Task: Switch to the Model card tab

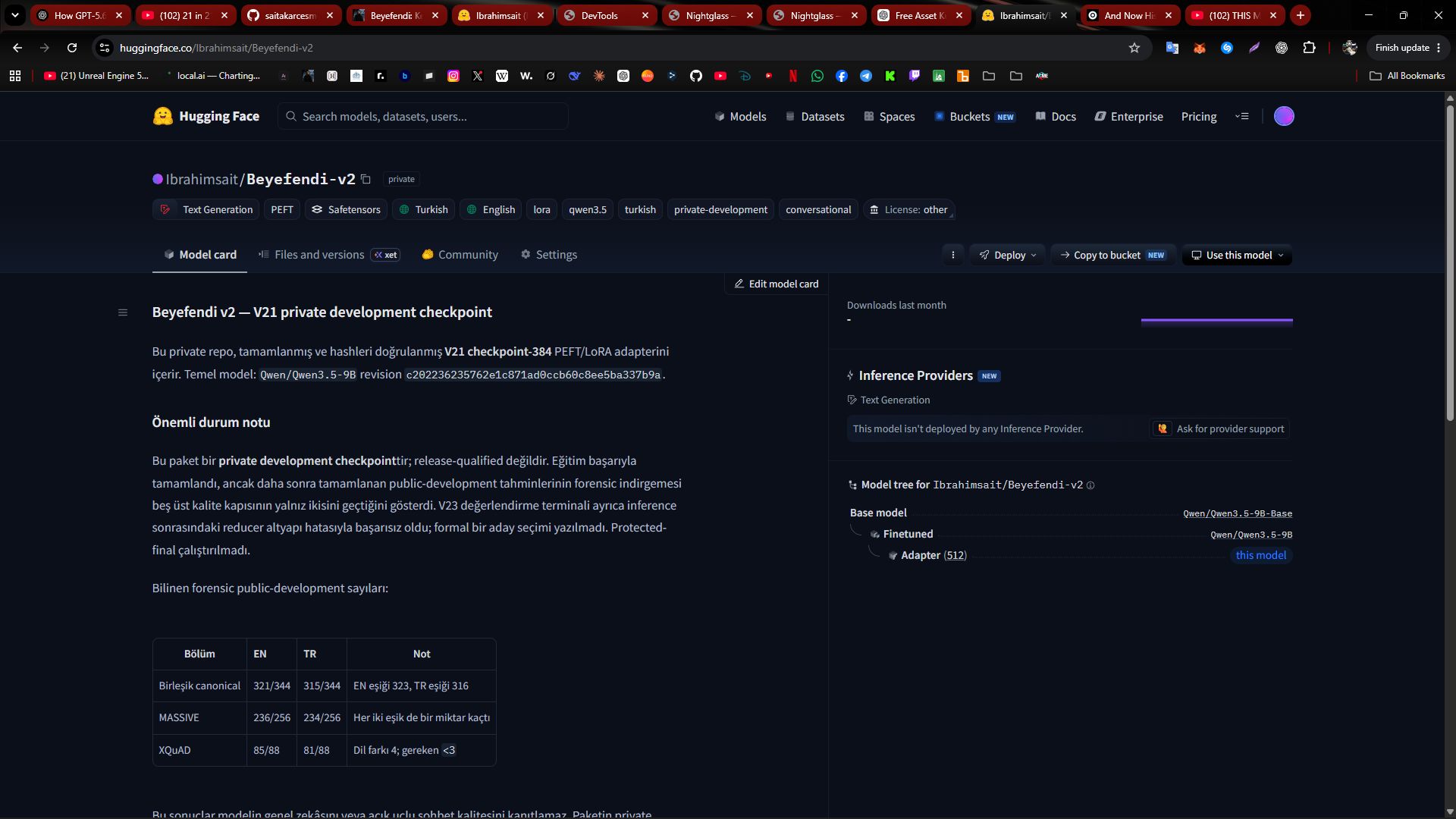Action: (199, 255)
